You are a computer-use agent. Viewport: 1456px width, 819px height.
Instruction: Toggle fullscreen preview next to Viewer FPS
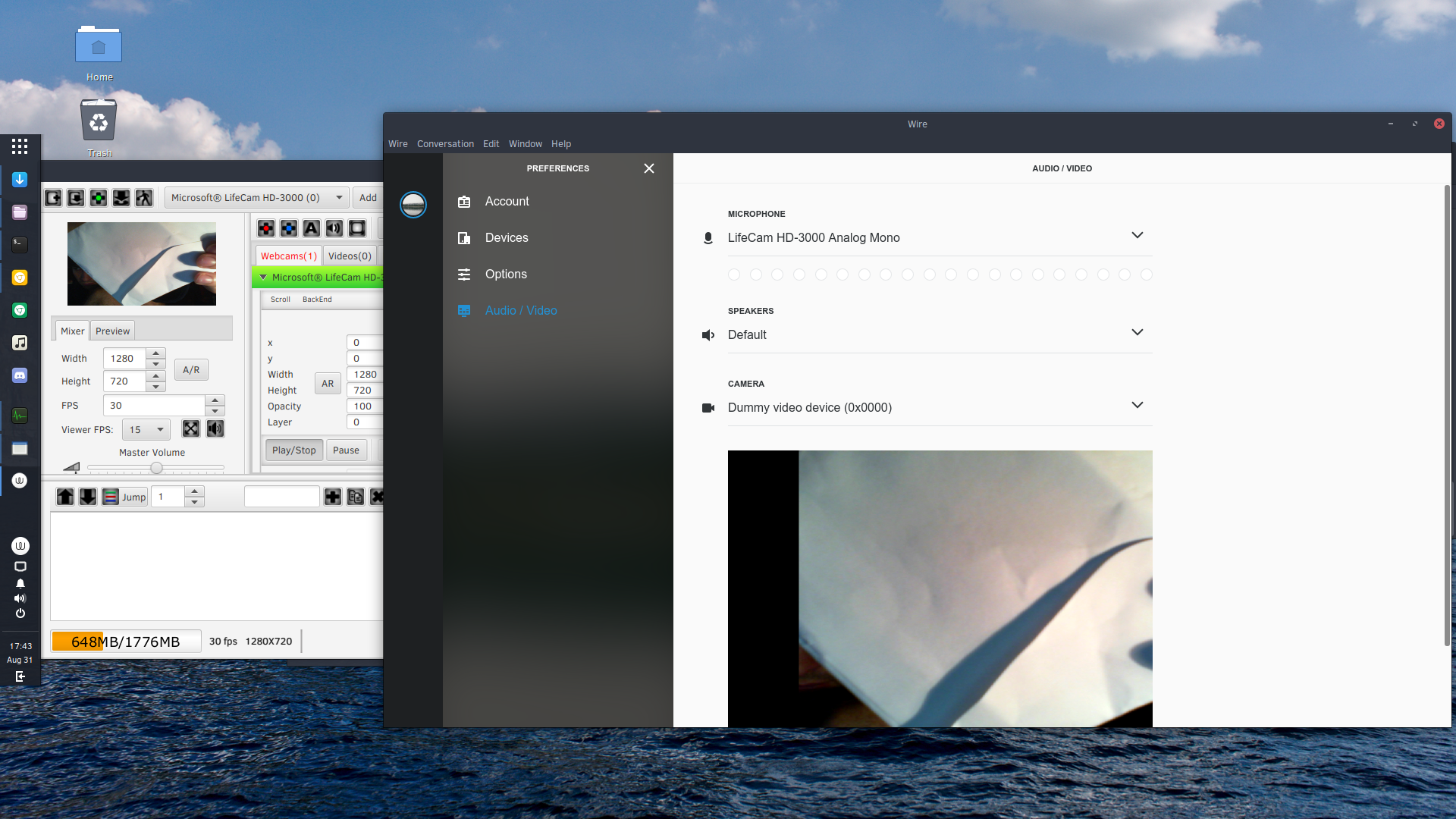[190, 428]
